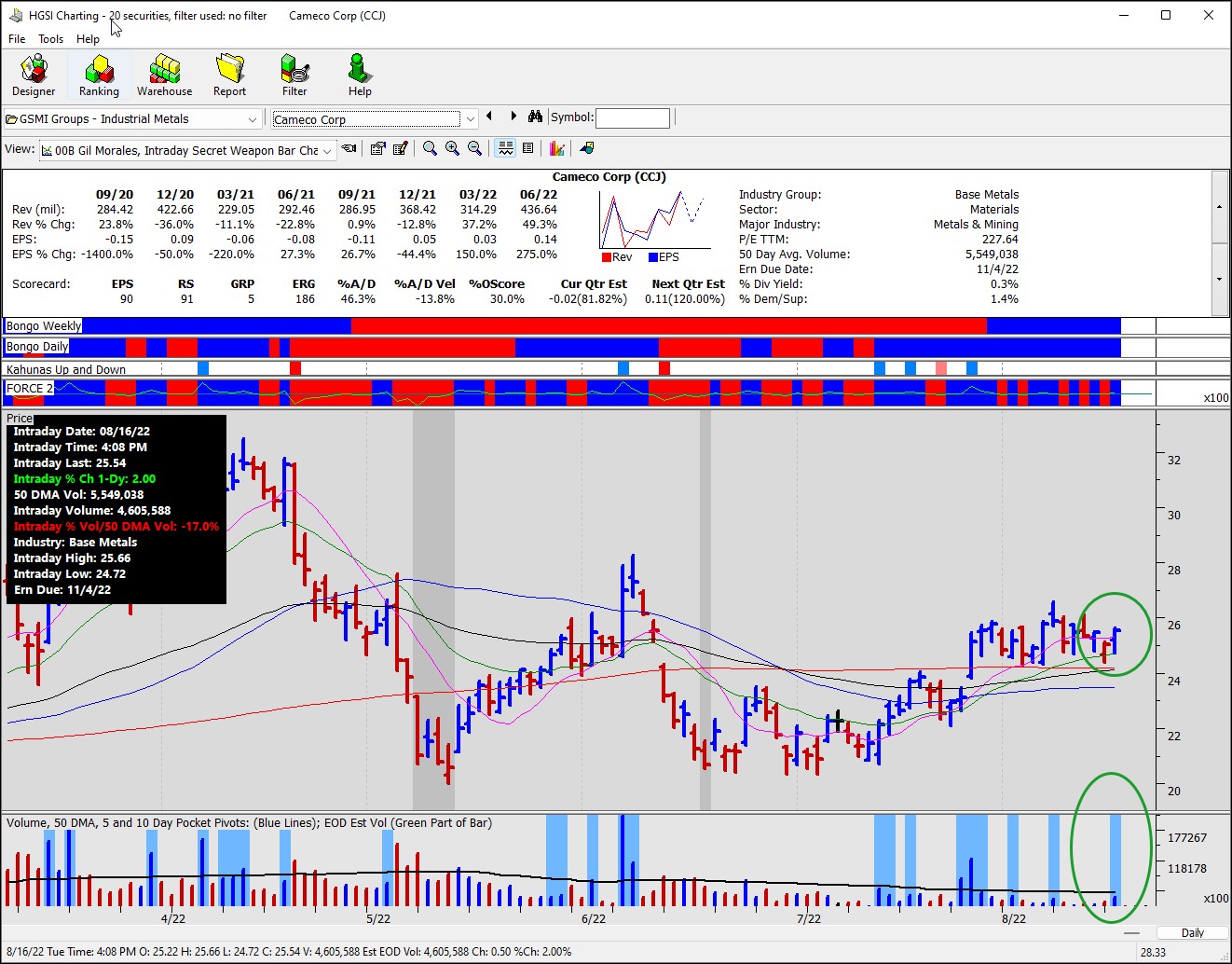The image size is (1232, 964).
Task: Open the Tools menu
Action: (50, 39)
